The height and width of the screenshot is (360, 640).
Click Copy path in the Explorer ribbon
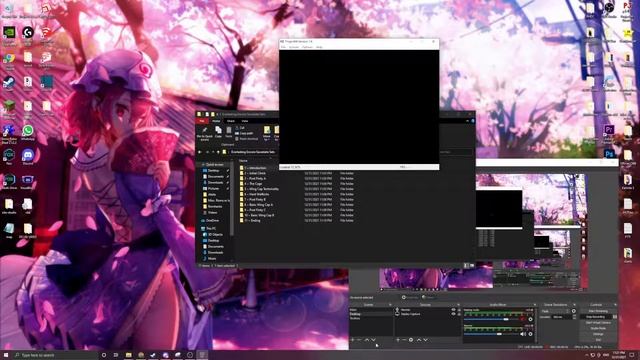(244, 133)
